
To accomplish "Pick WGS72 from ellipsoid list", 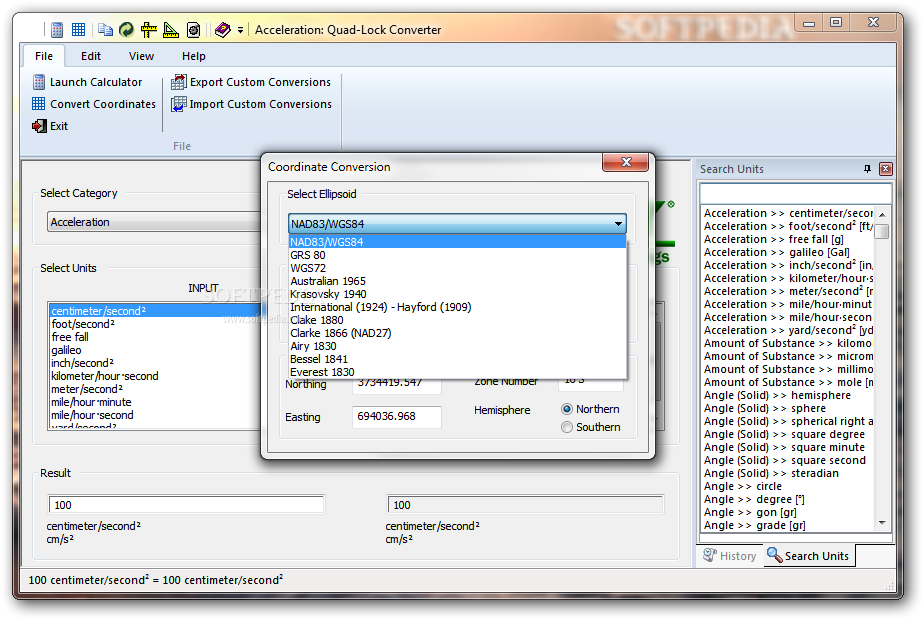I will tap(457, 268).
